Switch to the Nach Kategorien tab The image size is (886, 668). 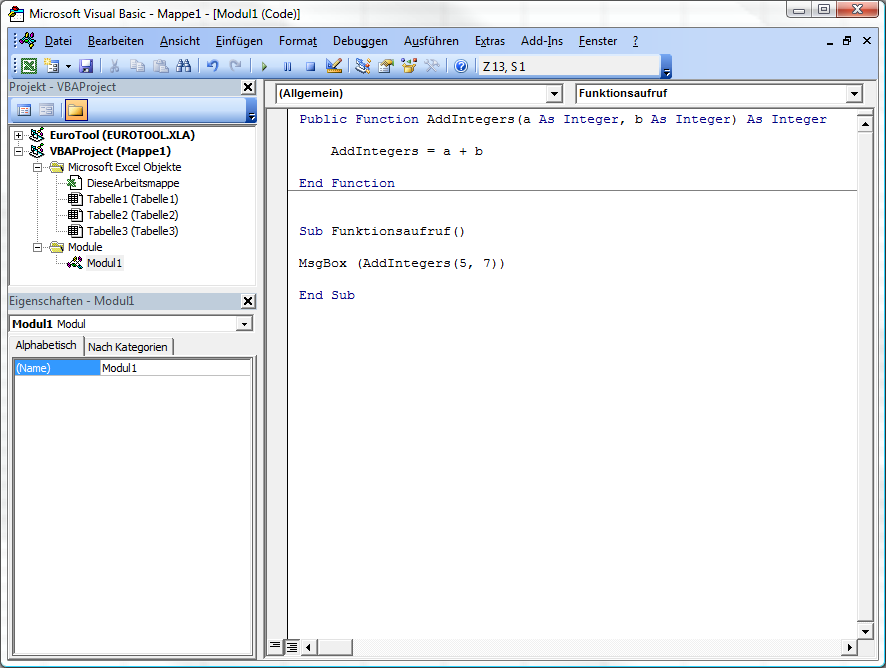tap(128, 347)
